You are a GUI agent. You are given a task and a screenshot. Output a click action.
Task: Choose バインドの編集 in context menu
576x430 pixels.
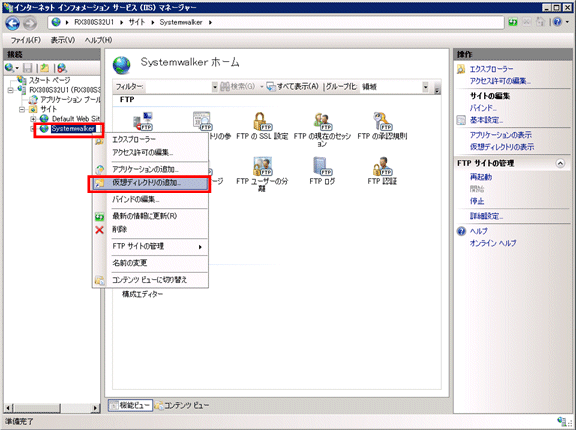pos(150,199)
